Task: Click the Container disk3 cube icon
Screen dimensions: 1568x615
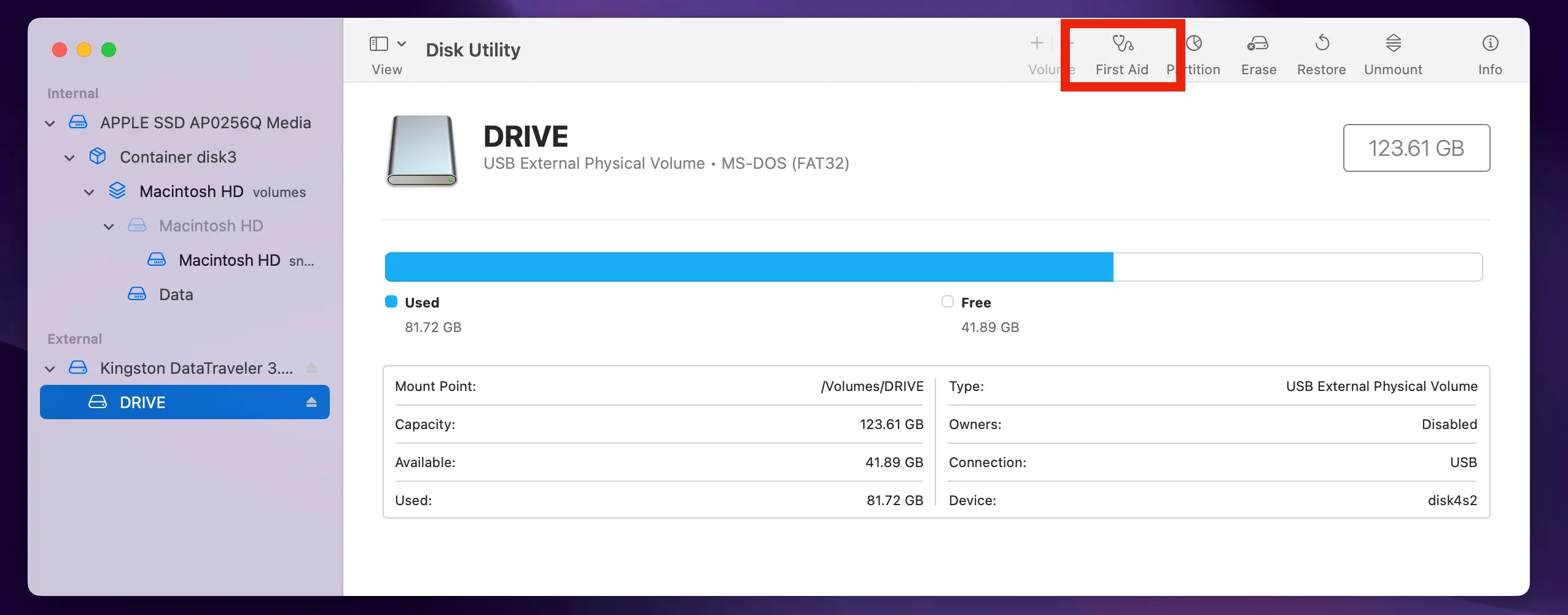Action: point(98,157)
